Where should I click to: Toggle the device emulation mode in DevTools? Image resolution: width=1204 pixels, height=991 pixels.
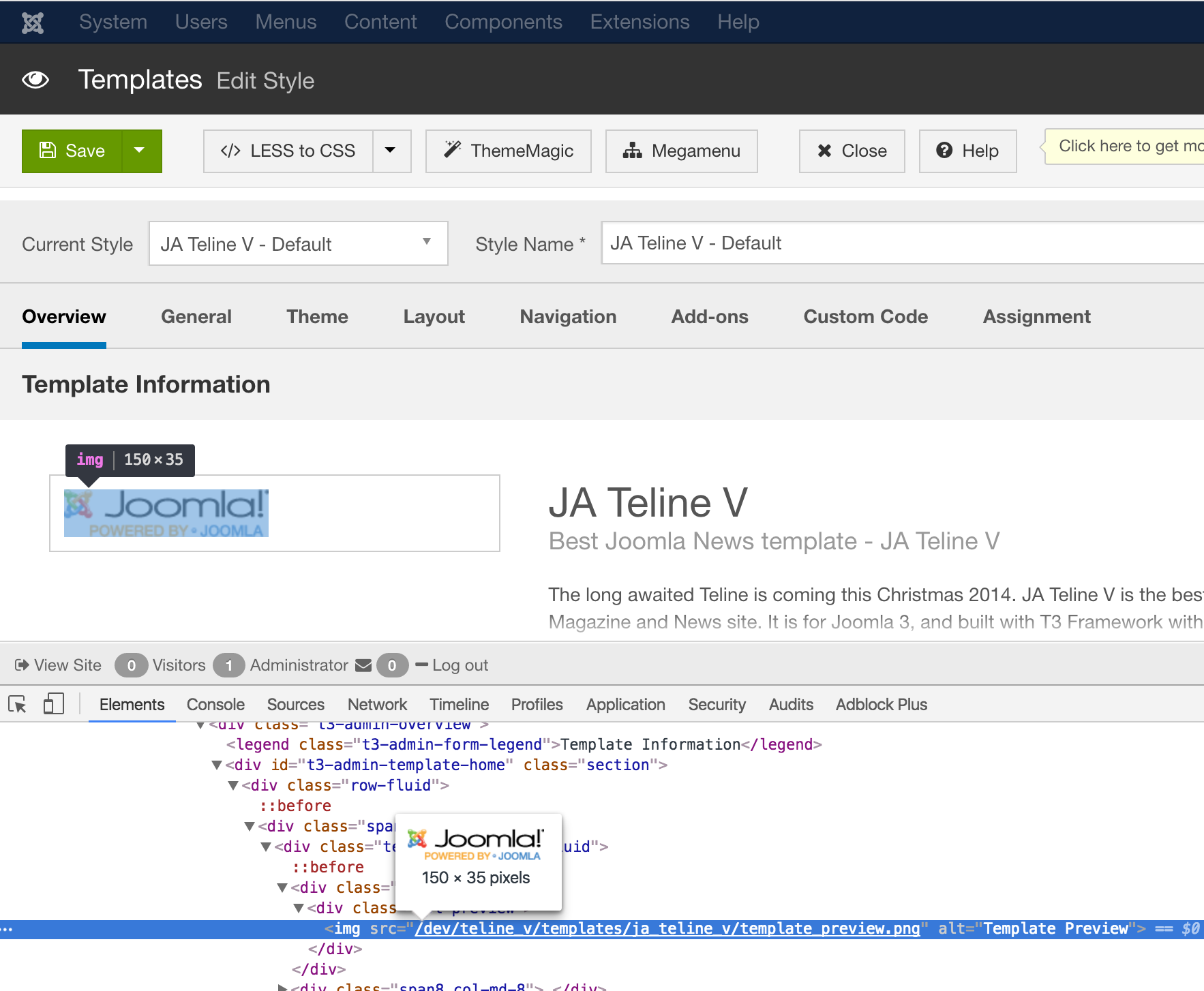[x=53, y=704]
